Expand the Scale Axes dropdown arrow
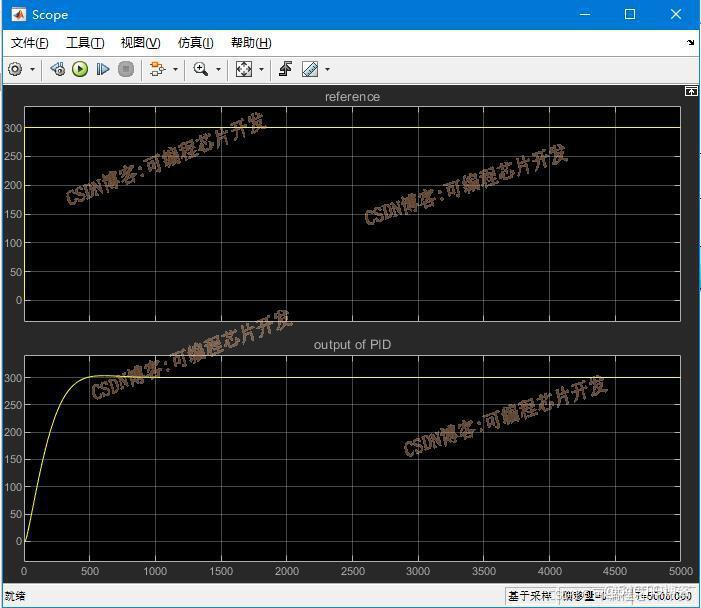The height and width of the screenshot is (608, 701). click(x=262, y=69)
